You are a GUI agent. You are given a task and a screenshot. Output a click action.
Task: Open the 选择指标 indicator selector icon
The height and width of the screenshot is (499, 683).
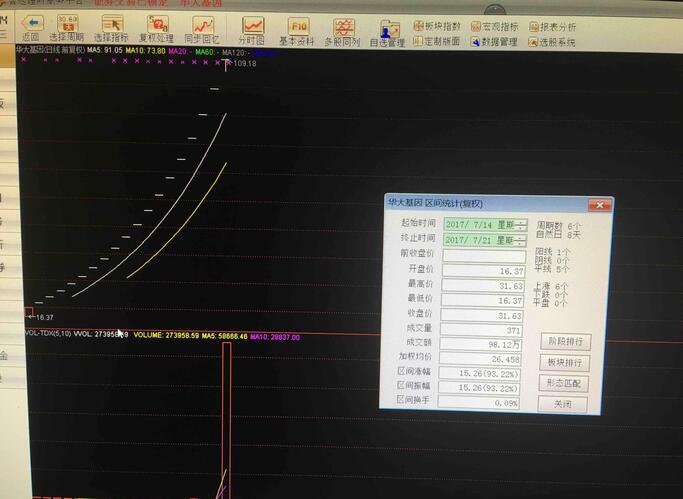point(112,23)
